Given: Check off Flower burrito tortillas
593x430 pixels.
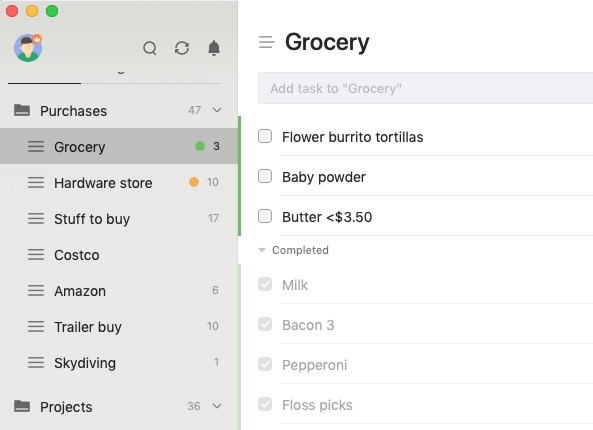Looking at the screenshot, I should pos(265,136).
